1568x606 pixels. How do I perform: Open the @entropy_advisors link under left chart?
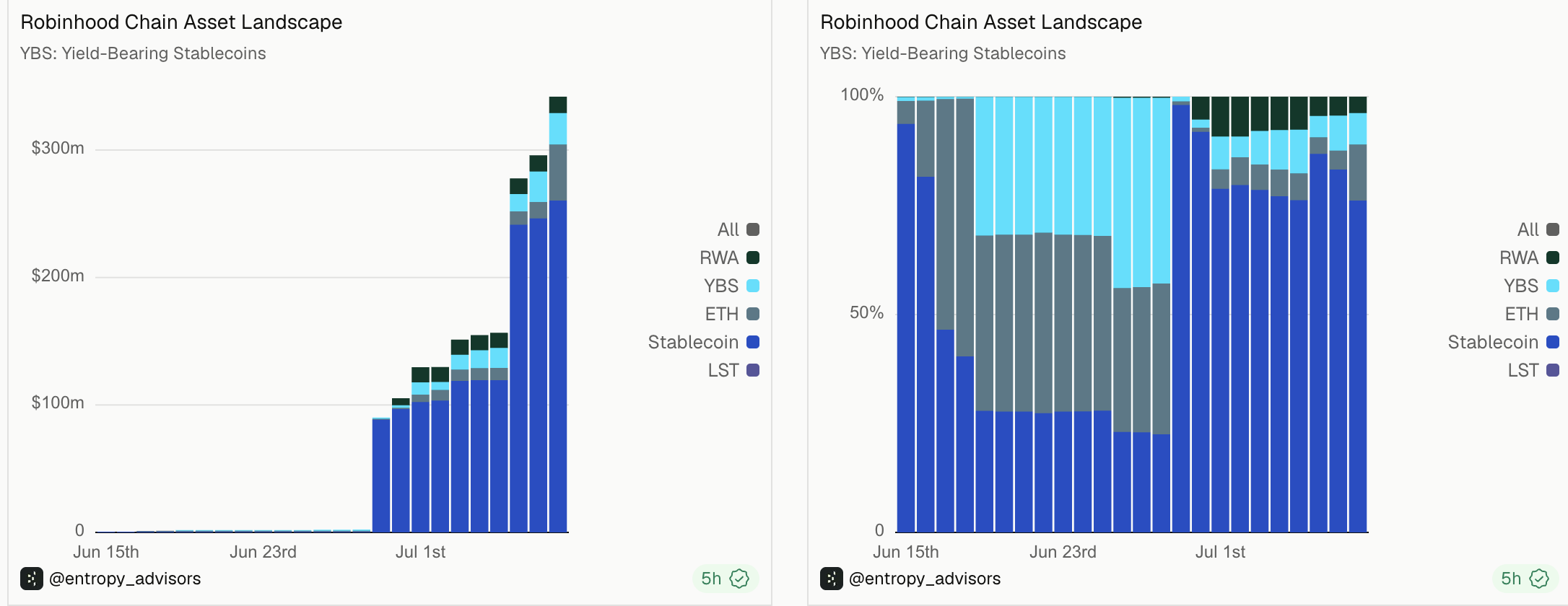(x=125, y=579)
